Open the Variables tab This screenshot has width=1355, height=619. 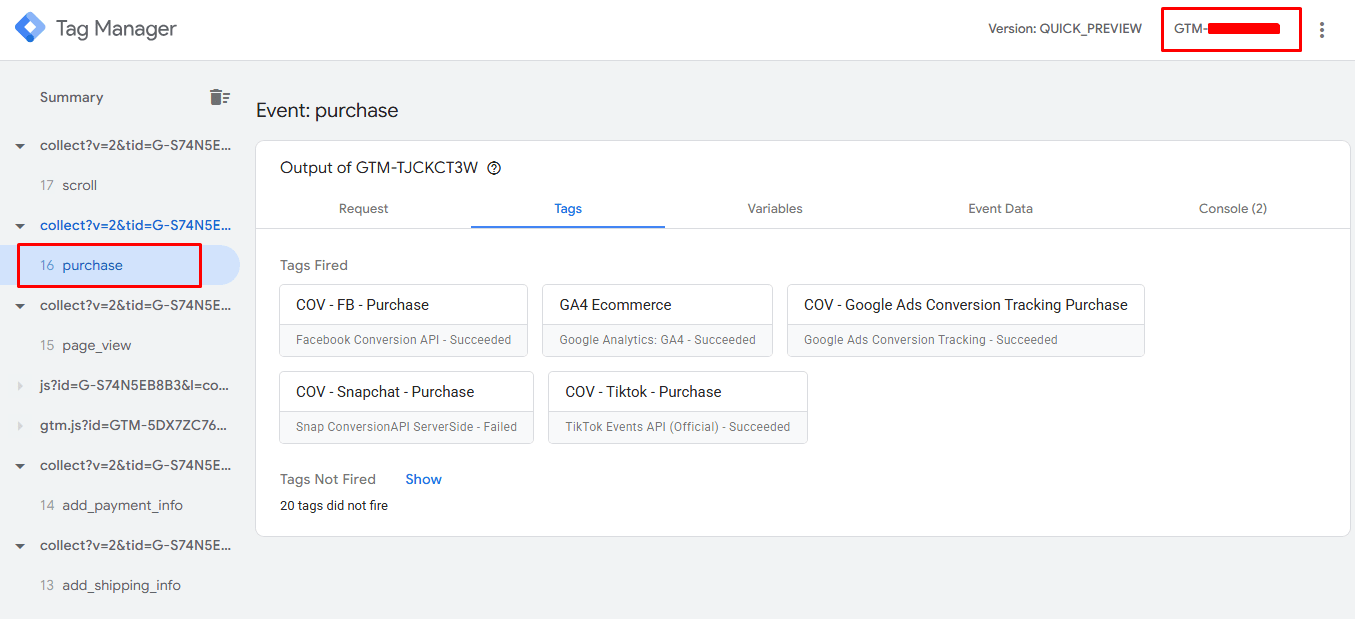coord(775,209)
